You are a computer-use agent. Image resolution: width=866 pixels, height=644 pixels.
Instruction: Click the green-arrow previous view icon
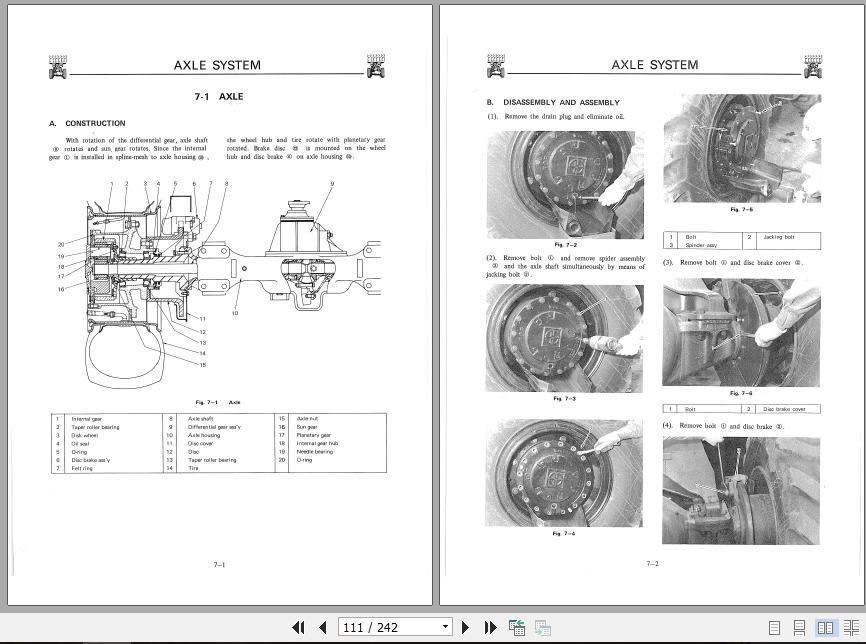(517, 627)
